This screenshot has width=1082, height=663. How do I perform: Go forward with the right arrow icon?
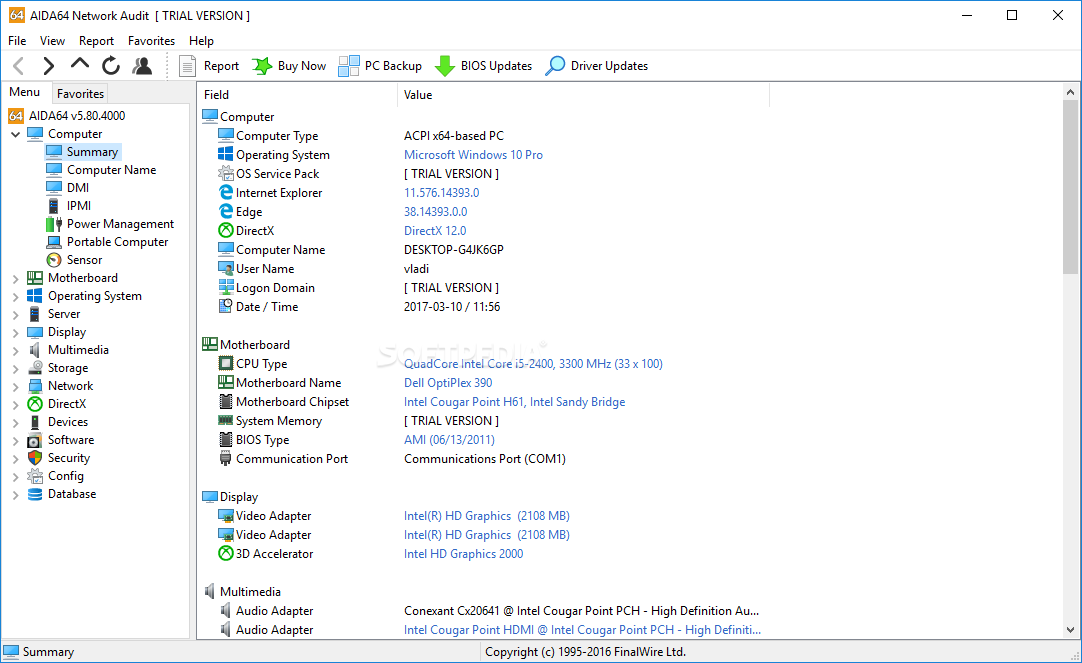click(x=48, y=66)
